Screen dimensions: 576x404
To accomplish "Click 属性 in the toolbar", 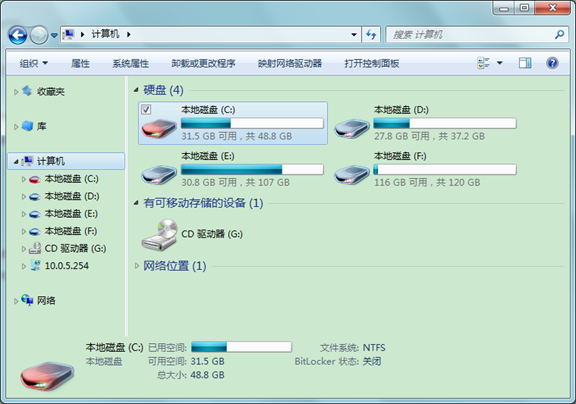I will tap(80, 64).
